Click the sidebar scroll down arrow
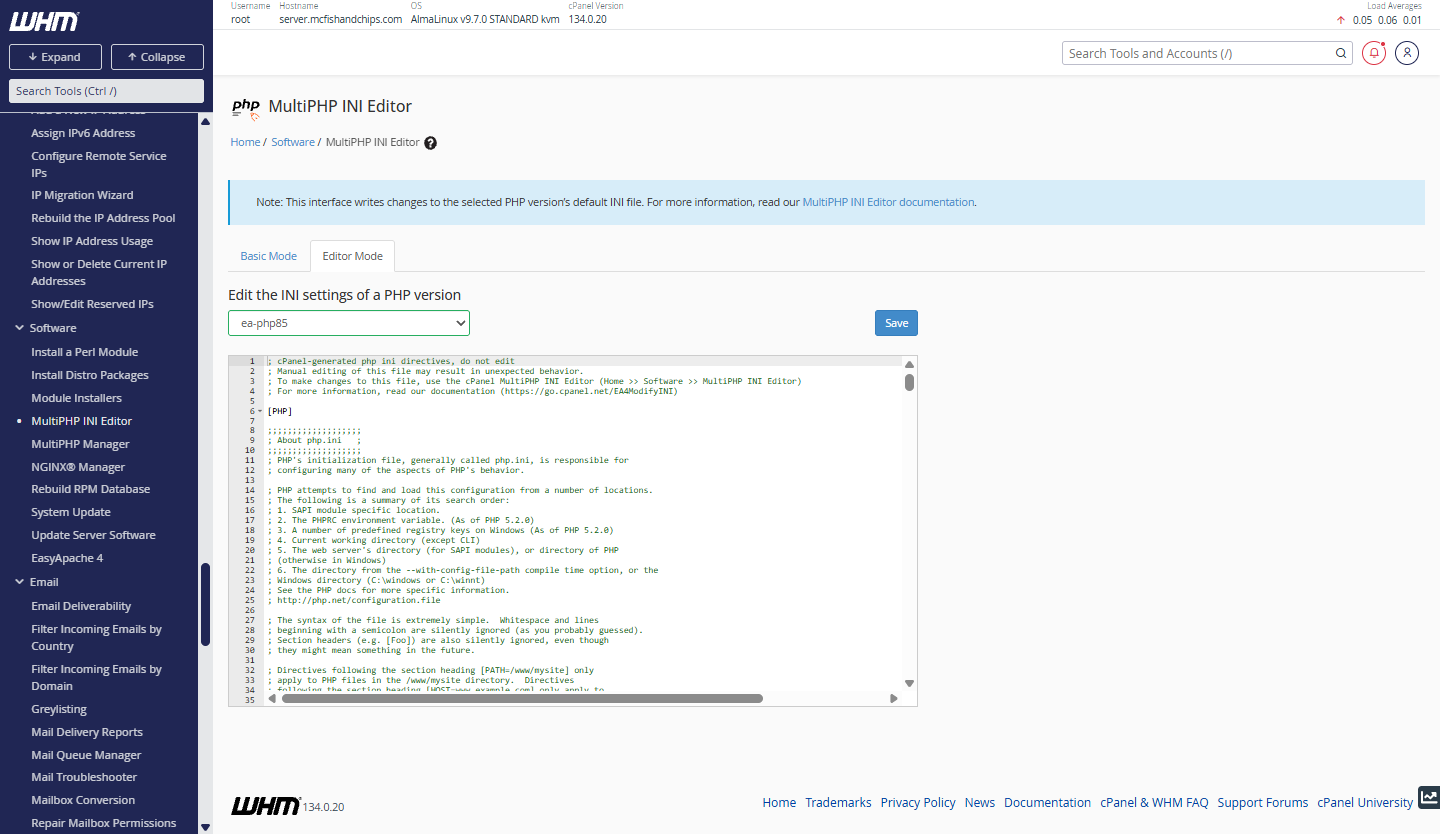This screenshot has width=1440, height=834. (x=205, y=827)
